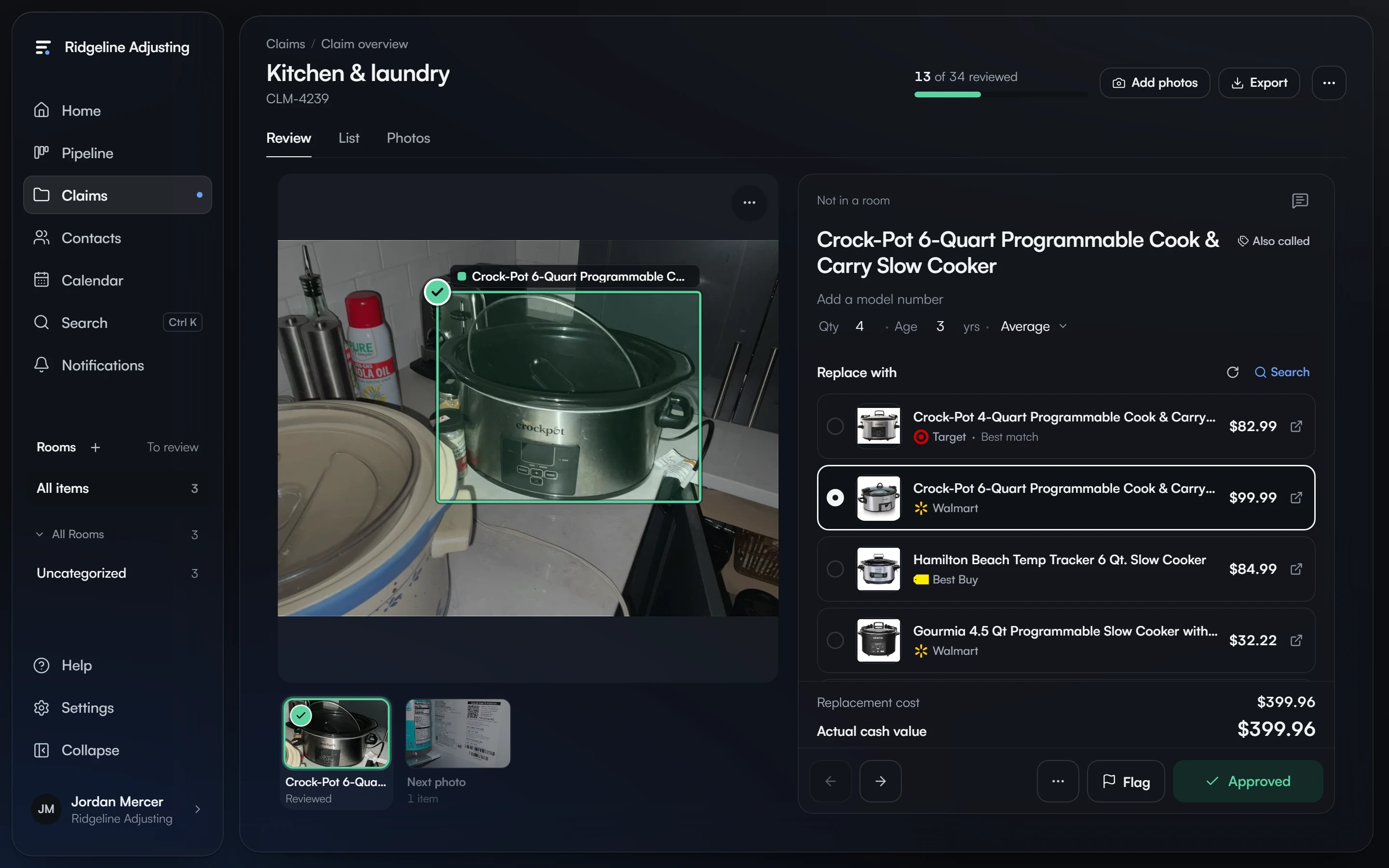The height and width of the screenshot is (868, 1389).
Task: Click the CLM-4239 claim number
Action: click(297, 99)
